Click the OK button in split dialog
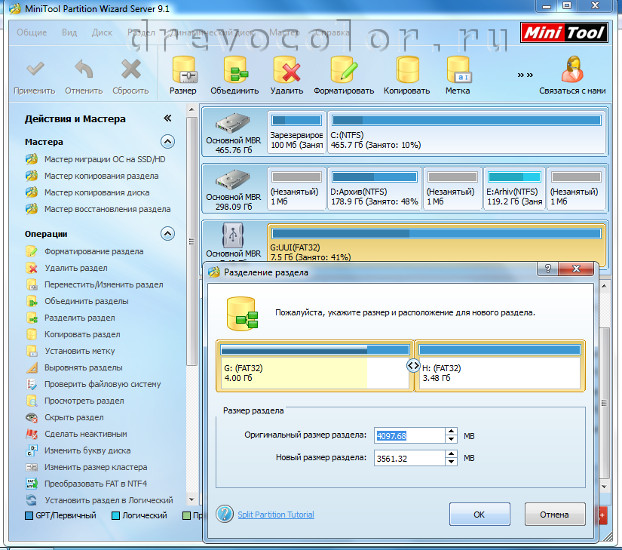Screen dimensions: 622x550 tap(479, 514)
